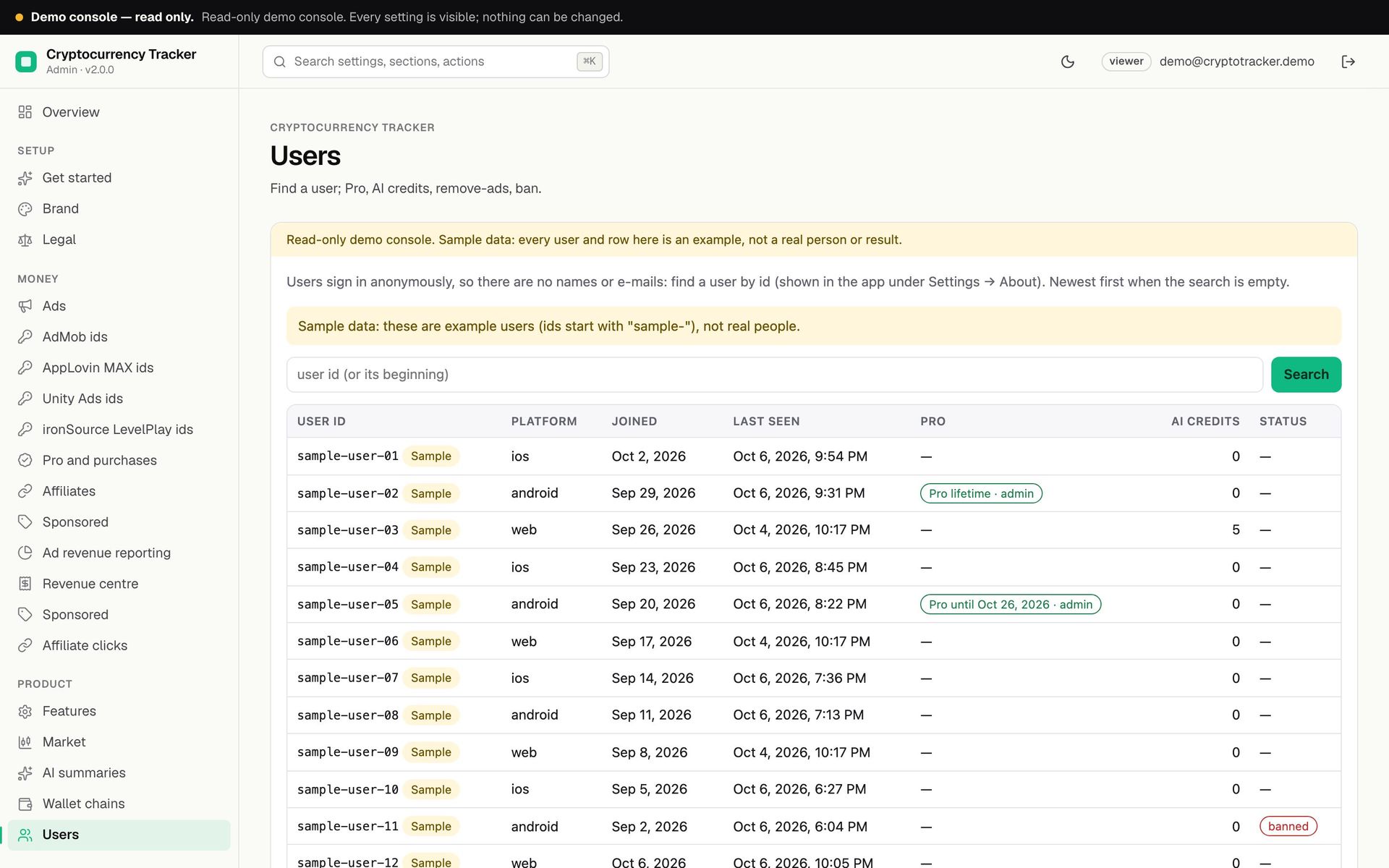Image resolution: width=1389 pixels, height=868 pixels.
Task: Click AI credits value 5
Action: pos(1236,530)
